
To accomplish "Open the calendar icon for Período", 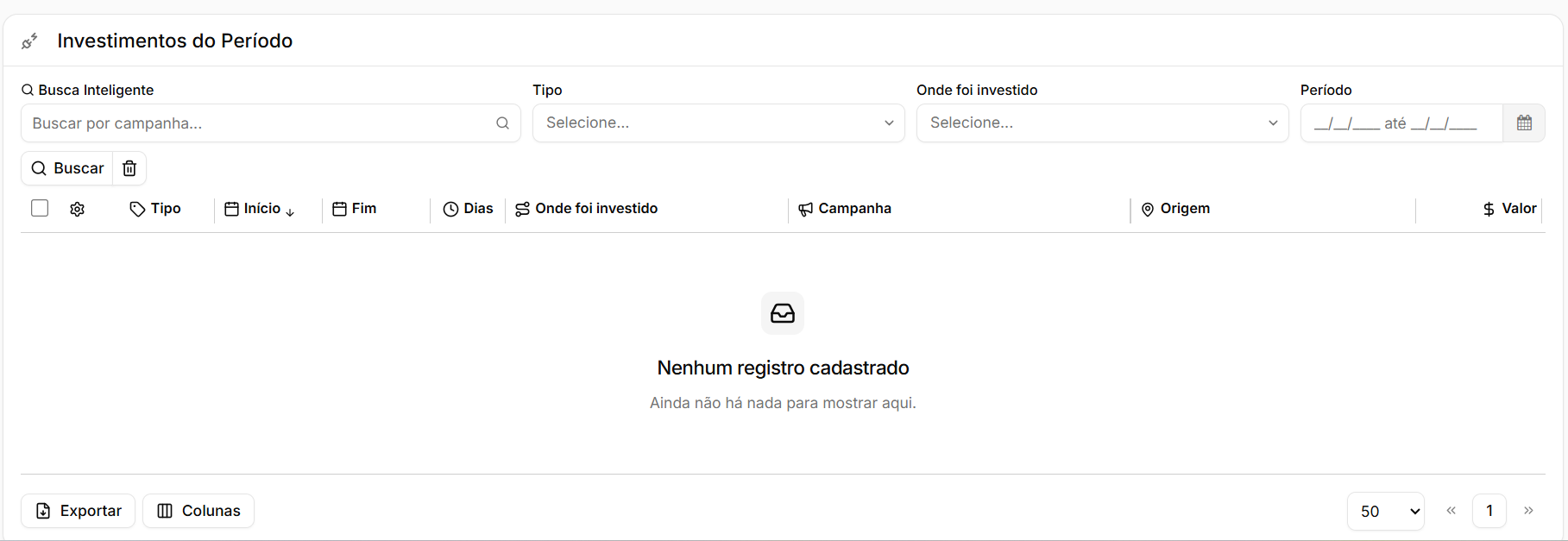I will (x=1524, y=123).
